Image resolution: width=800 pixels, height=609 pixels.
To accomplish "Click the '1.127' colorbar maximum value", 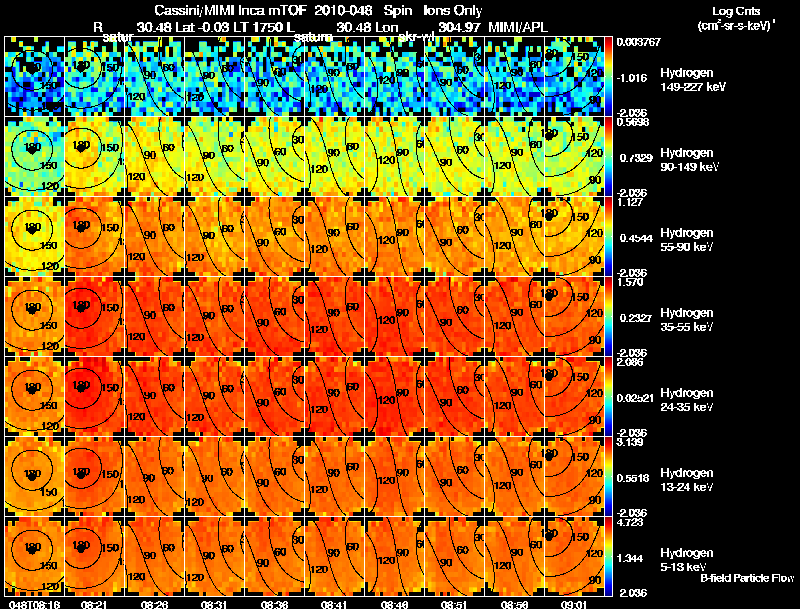I will tap(630, 202).
